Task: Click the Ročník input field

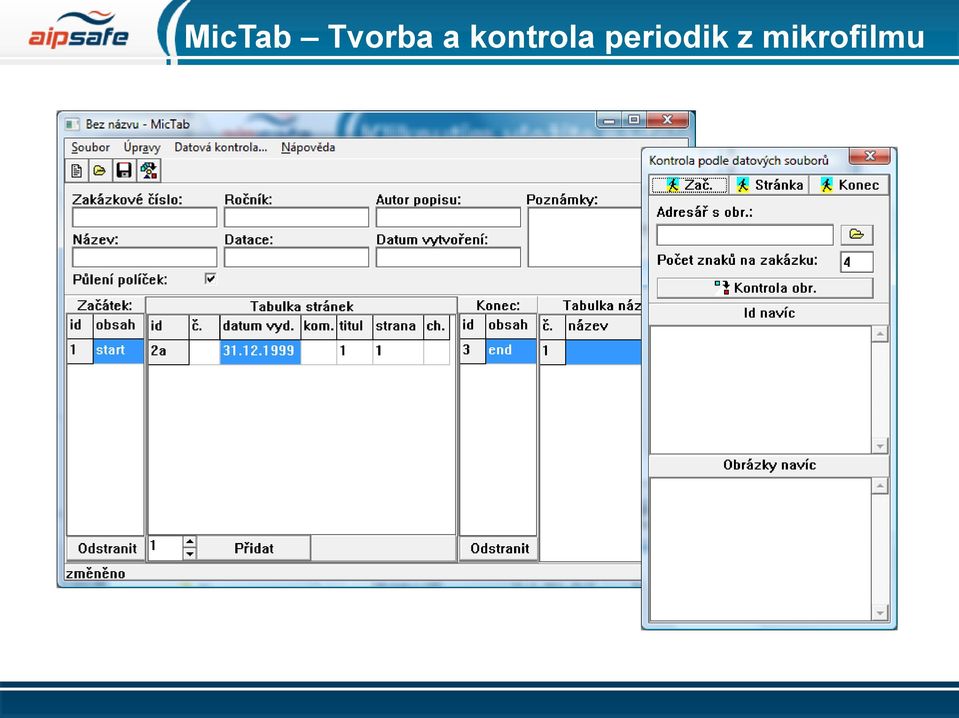Action: coord(296,217)
